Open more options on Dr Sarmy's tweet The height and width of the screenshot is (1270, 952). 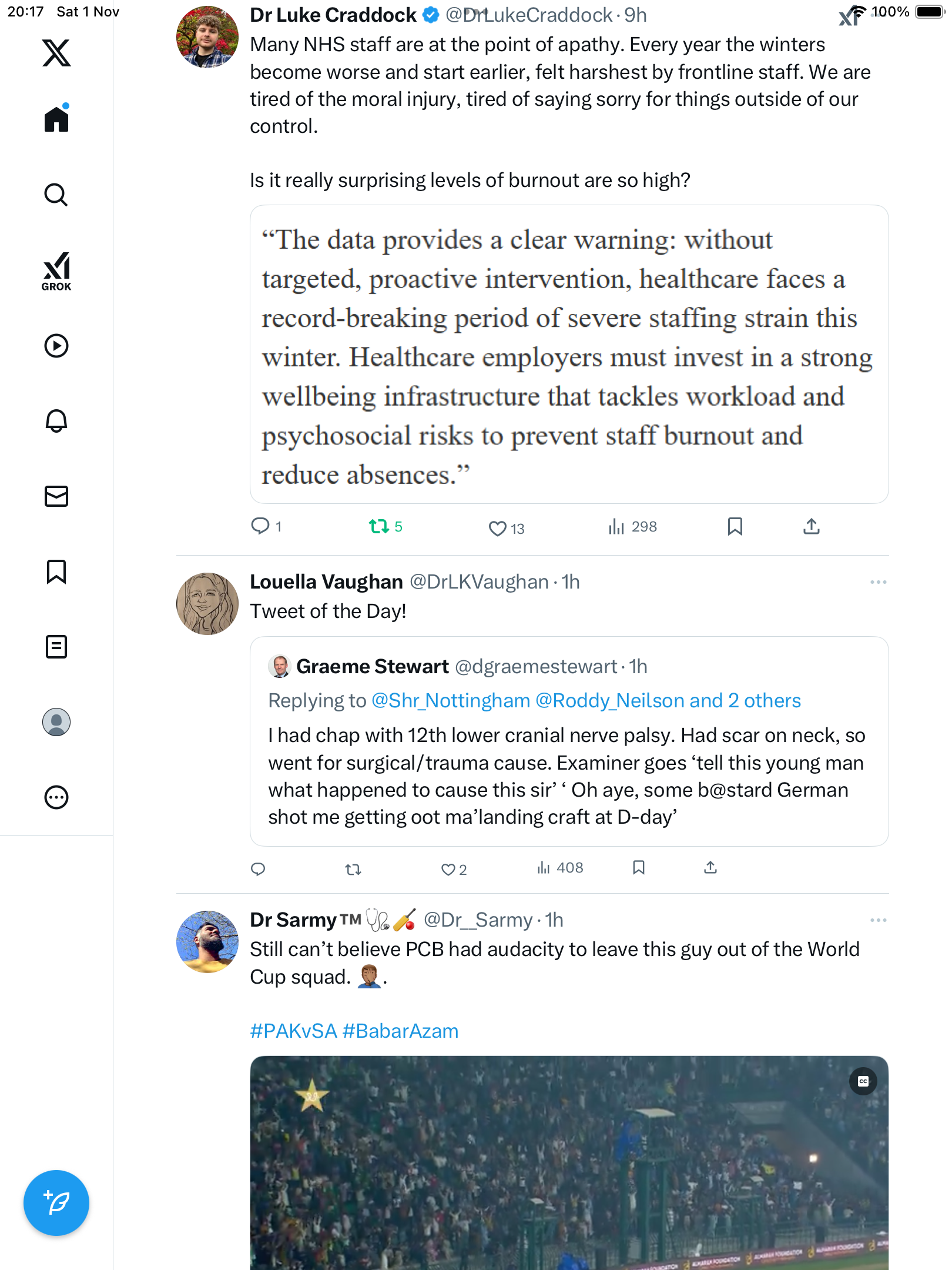(x=878, y=920)
